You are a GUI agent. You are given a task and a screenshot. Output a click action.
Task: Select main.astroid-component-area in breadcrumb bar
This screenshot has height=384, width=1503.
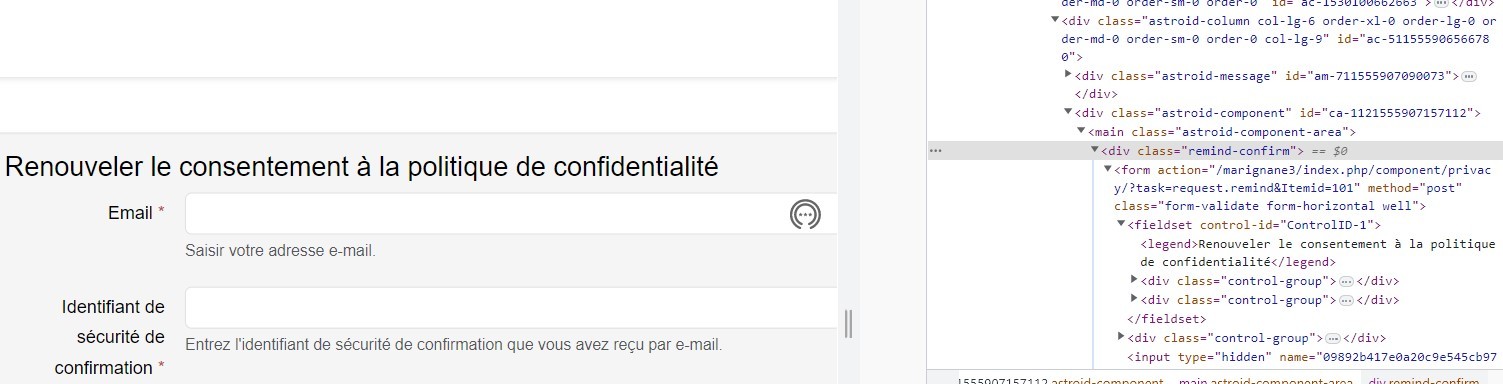click(x=1268, y=381)
